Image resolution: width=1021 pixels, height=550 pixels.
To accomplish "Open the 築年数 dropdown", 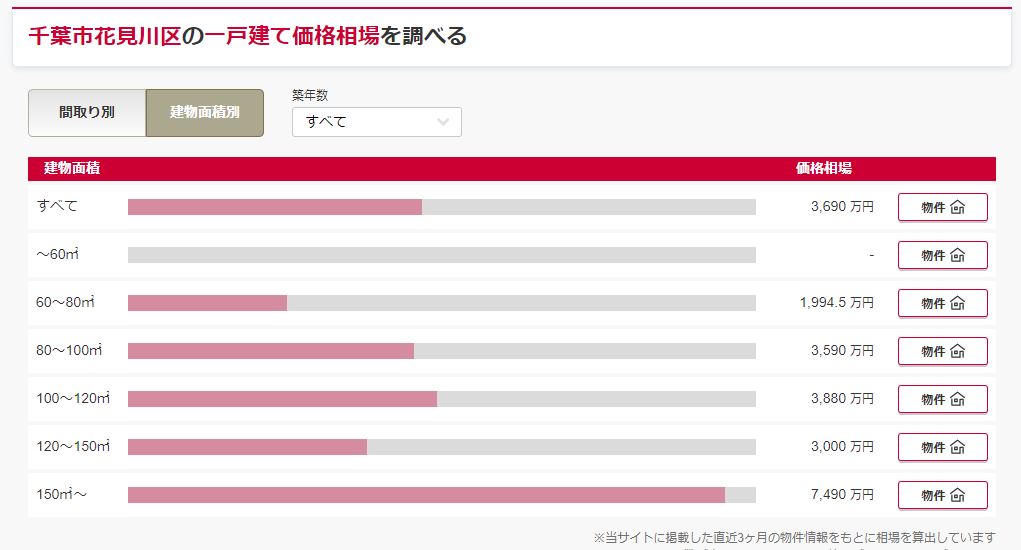I will click(376, 122).
